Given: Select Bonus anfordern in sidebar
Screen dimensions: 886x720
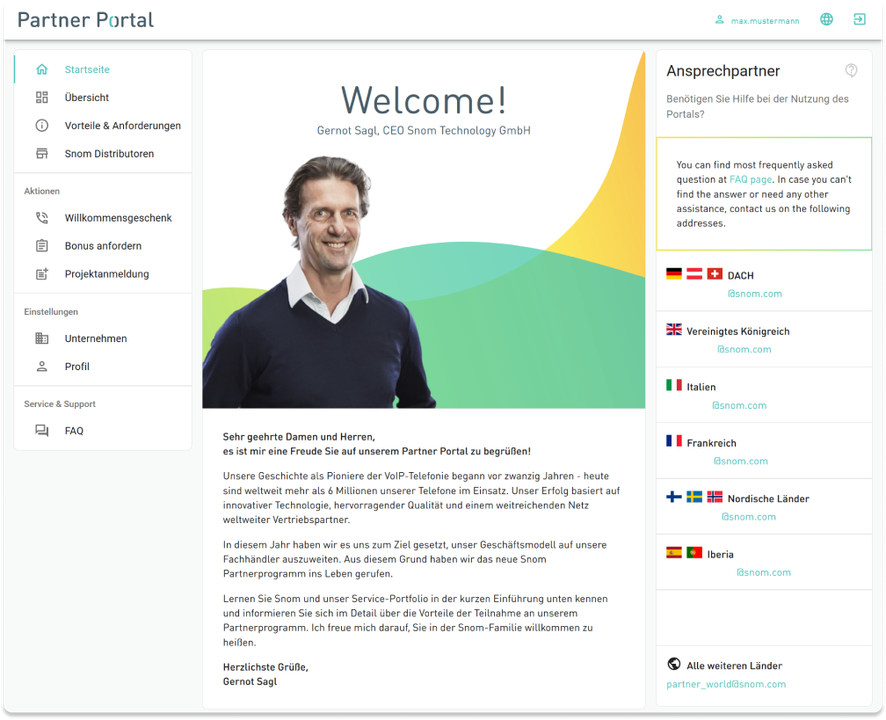Looking at the screenshot, I should [103, 246].
